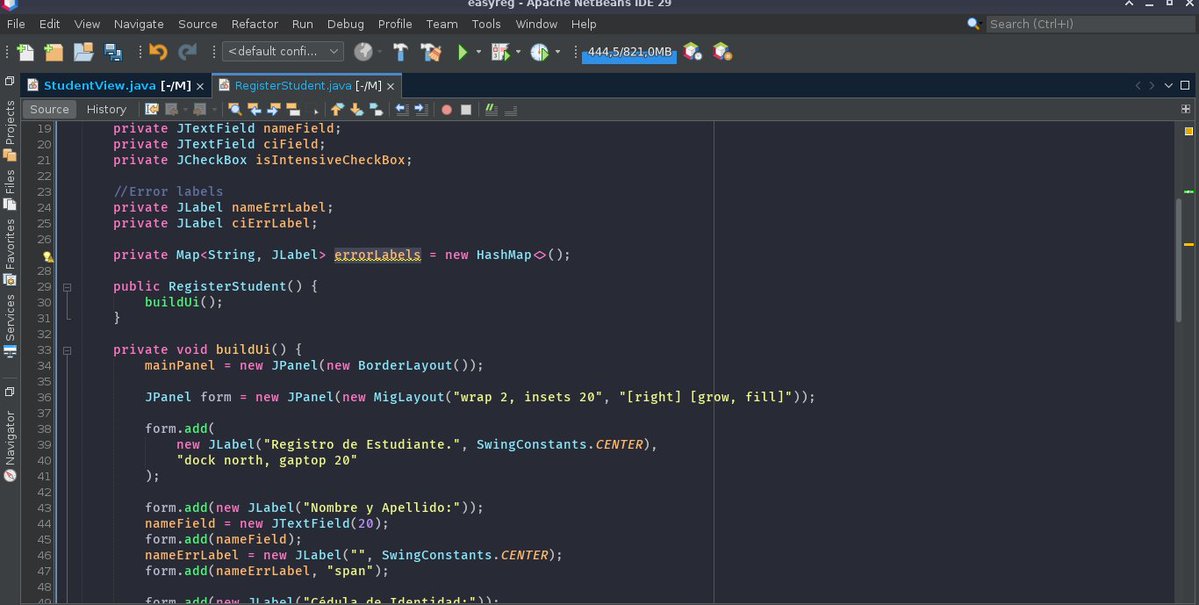Jump to previous bookmark icon
This screenshot has height=605, width=1199.
(337, 109)
